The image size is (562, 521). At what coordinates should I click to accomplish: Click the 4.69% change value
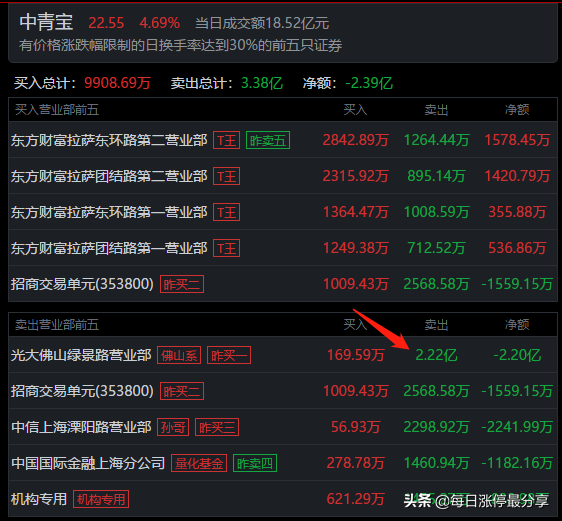(159, 23)
